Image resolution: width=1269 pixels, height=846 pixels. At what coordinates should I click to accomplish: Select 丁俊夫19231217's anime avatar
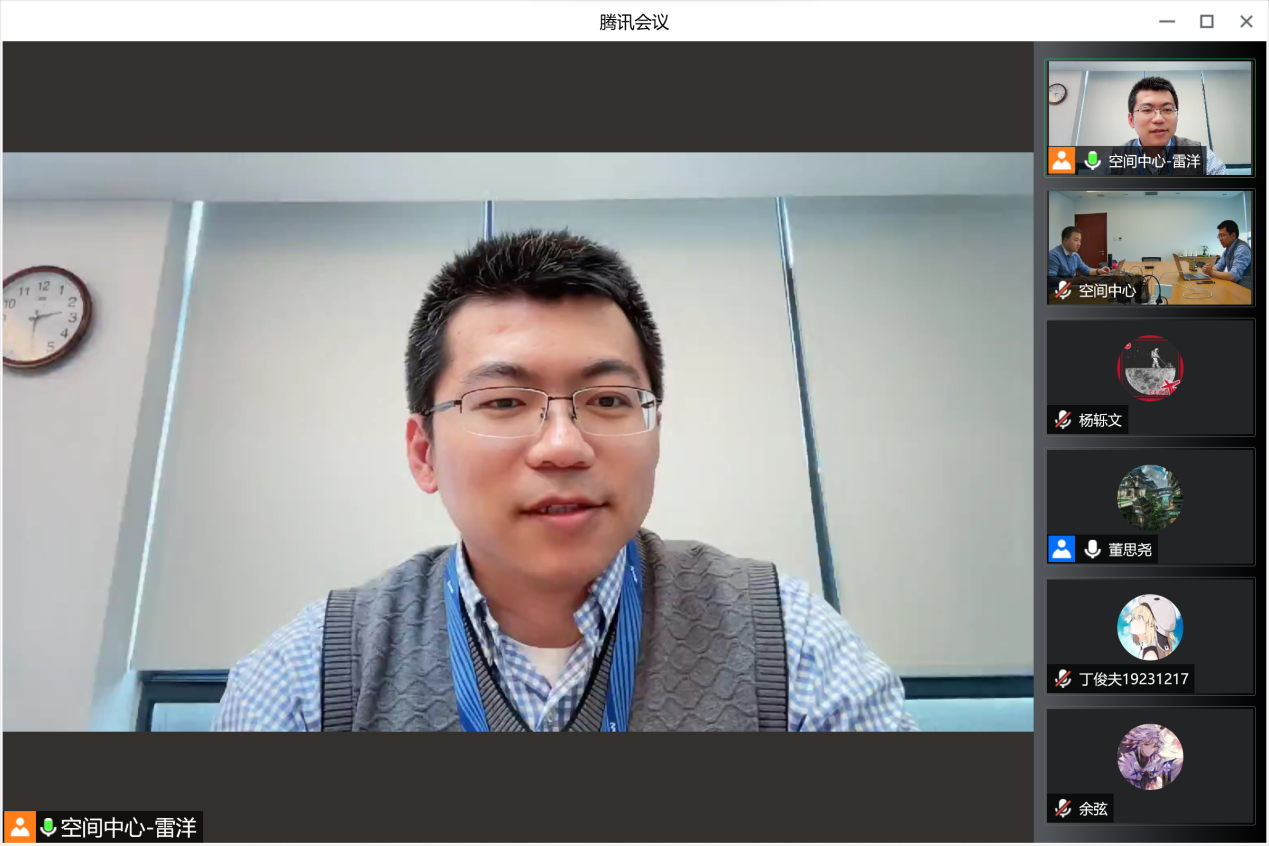point(1150,627)
